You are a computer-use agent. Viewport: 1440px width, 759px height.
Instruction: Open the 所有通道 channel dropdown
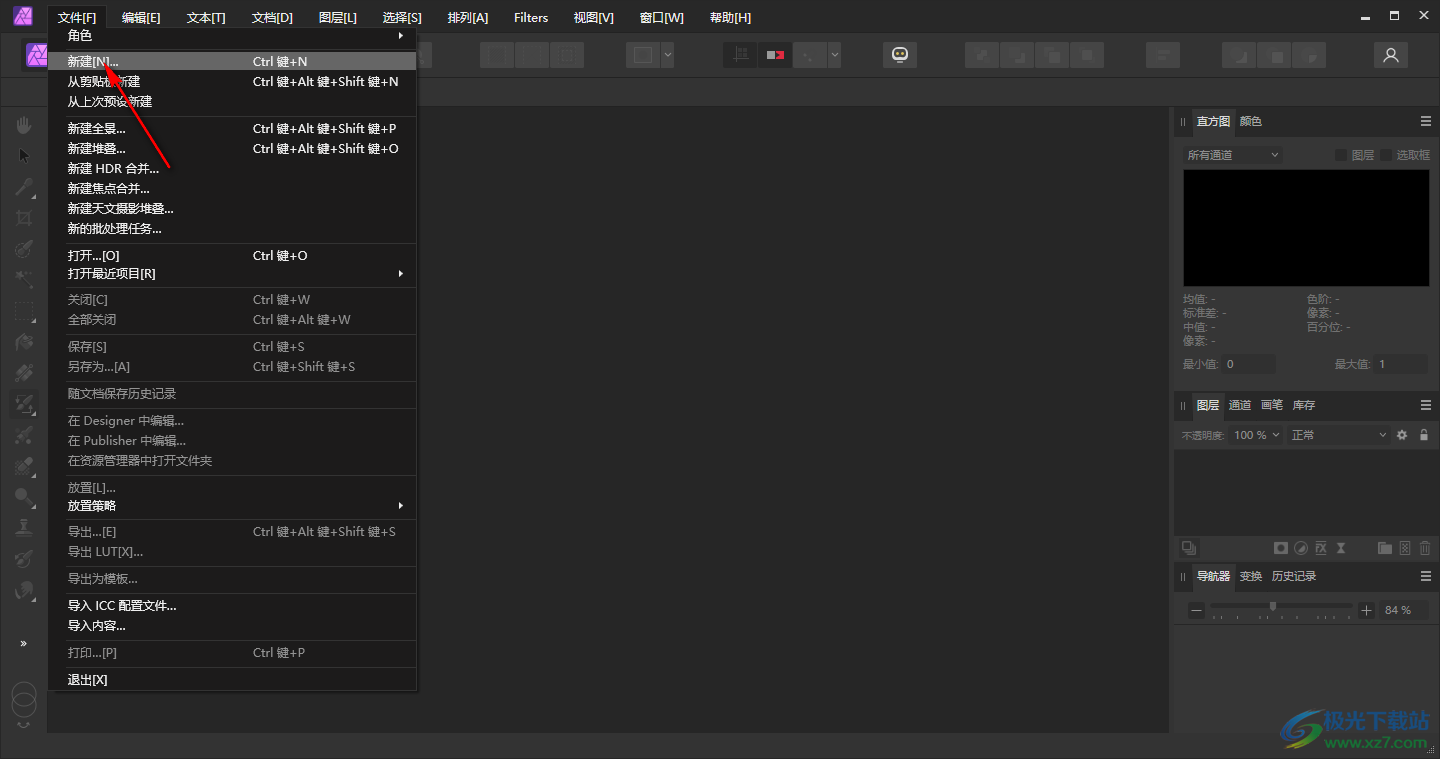1232,155
